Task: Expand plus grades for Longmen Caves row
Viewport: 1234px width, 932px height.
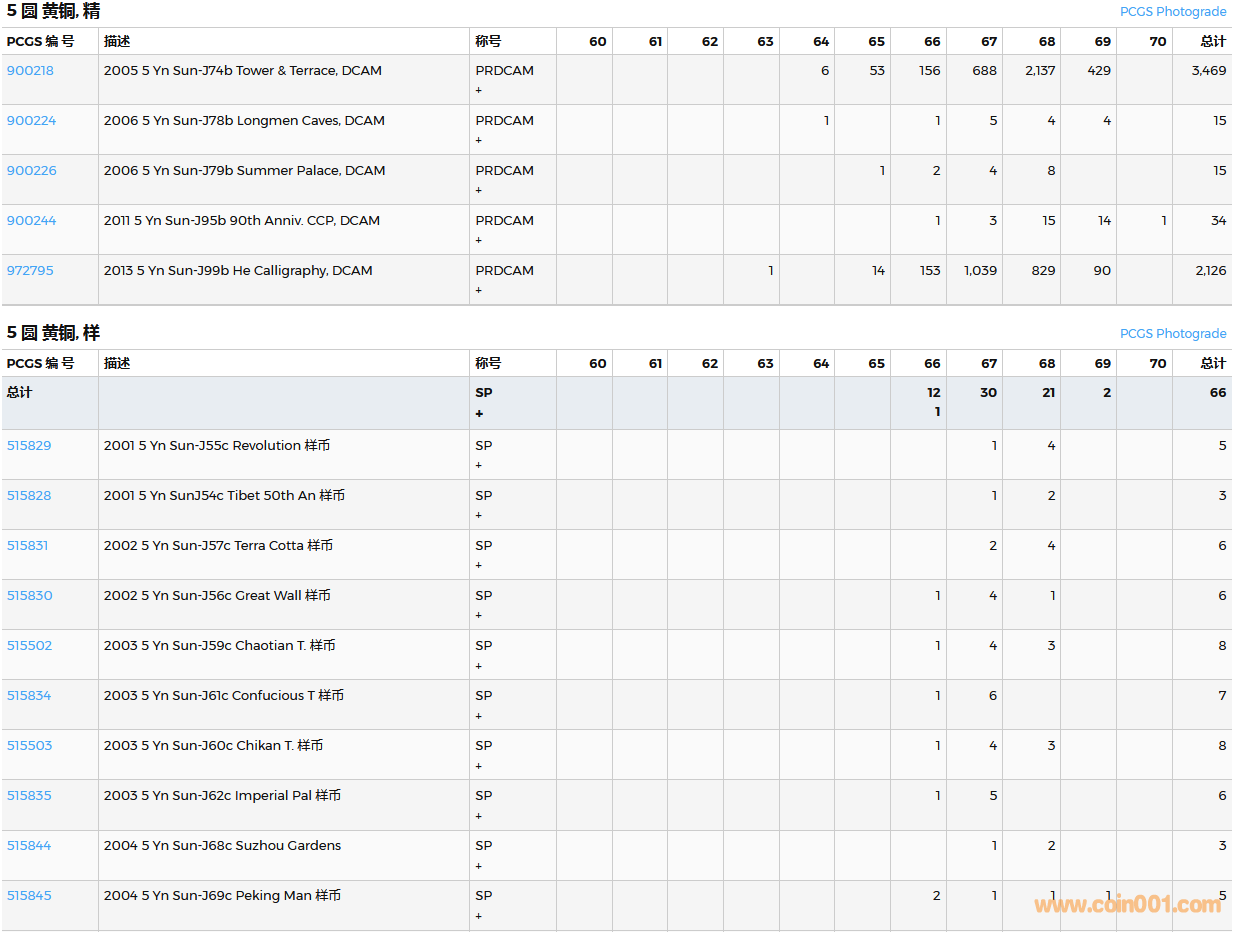Action: [x=478, y=140]
